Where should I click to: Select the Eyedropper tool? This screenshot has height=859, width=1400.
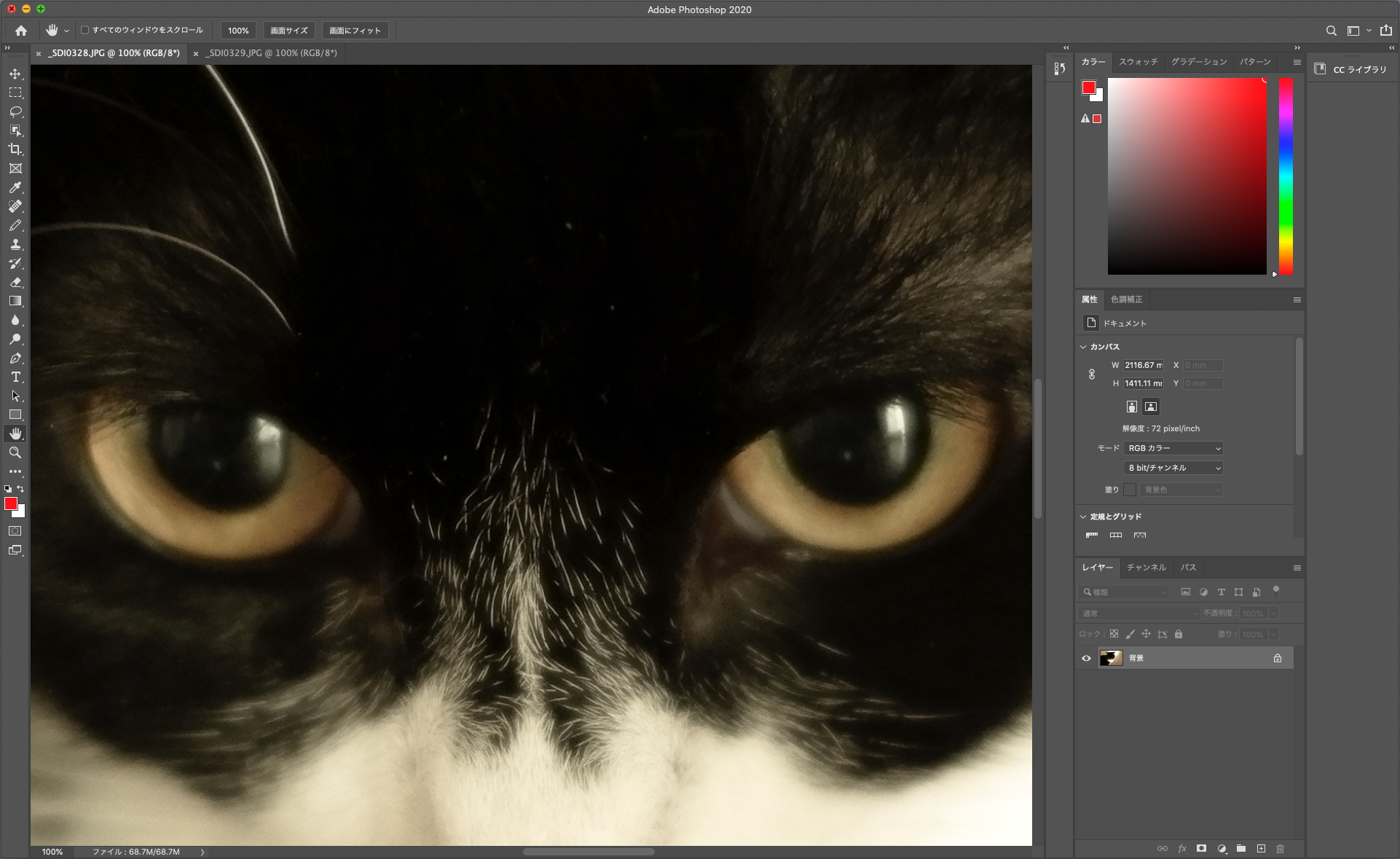(15, 187)
